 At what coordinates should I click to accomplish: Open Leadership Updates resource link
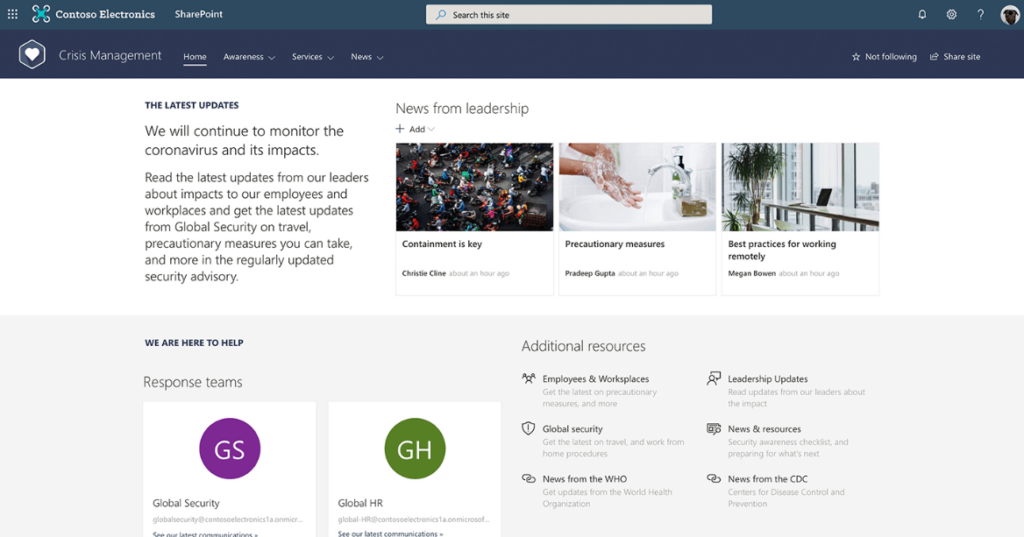(x=767, y=379)
